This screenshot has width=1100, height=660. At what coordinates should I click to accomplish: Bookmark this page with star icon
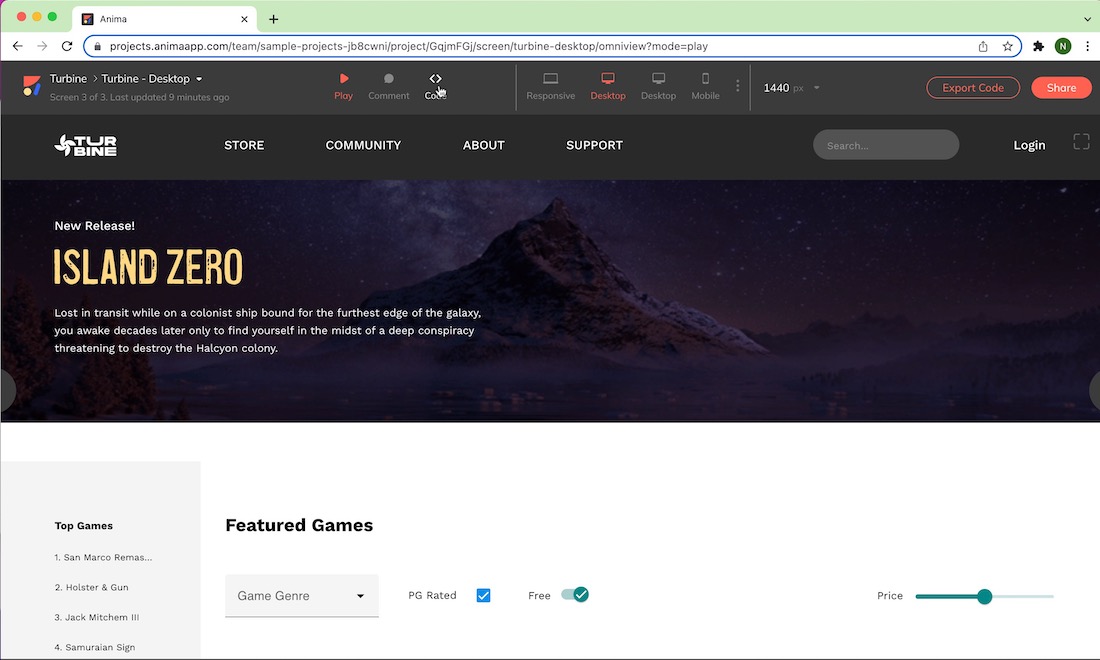click(x=1007, y=46)
